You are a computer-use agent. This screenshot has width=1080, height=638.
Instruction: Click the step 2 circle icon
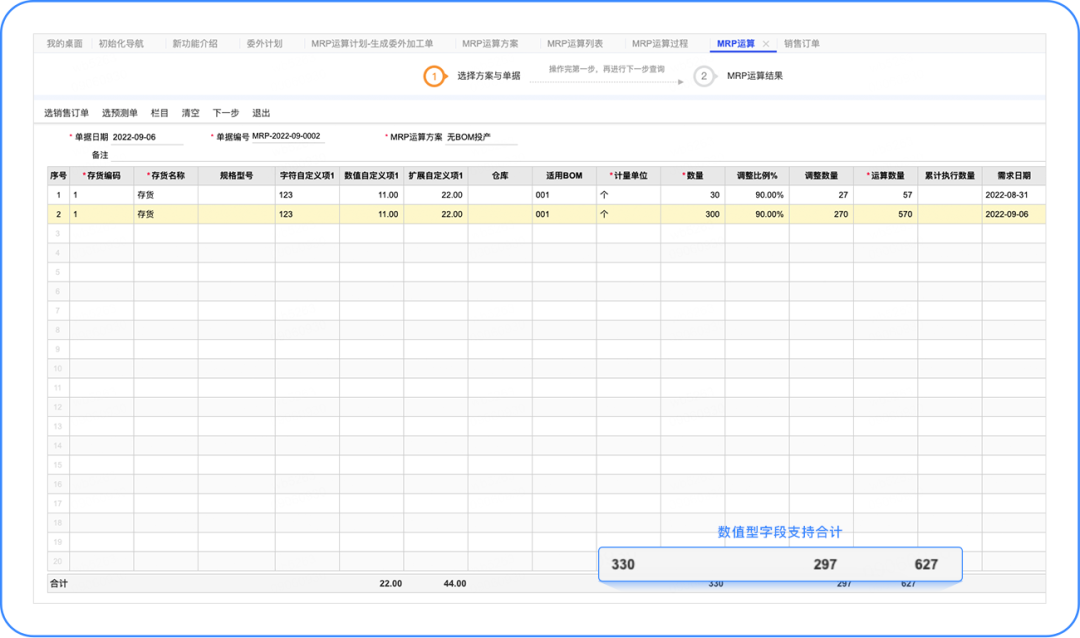(x=704, y=76)
